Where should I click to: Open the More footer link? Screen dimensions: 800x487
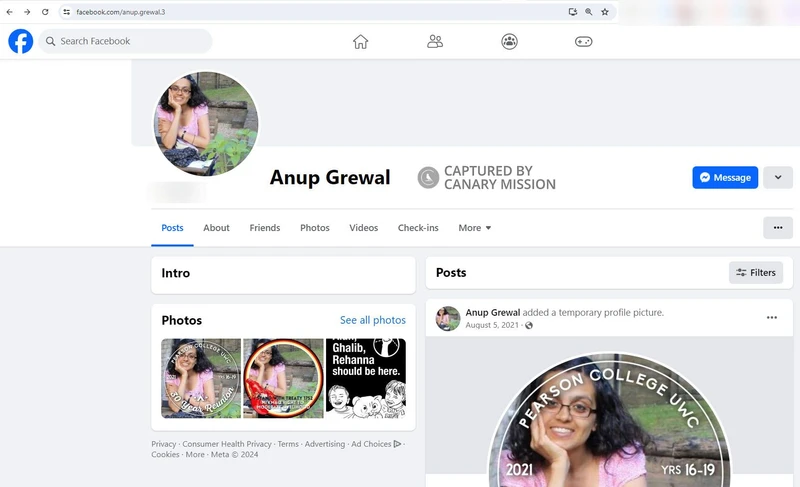tap(195, 454)
